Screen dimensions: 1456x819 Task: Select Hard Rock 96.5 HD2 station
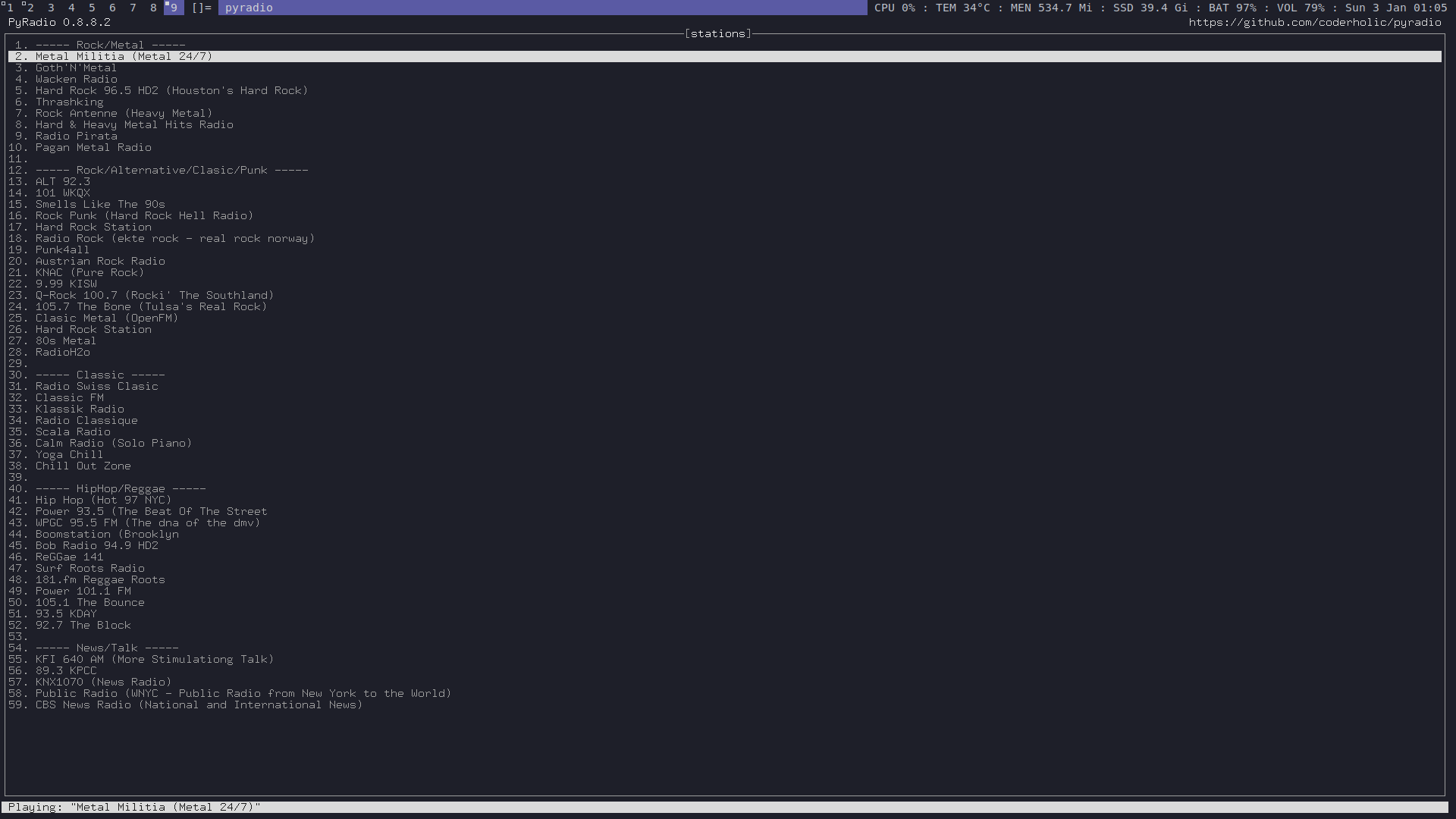pos(171,90)
